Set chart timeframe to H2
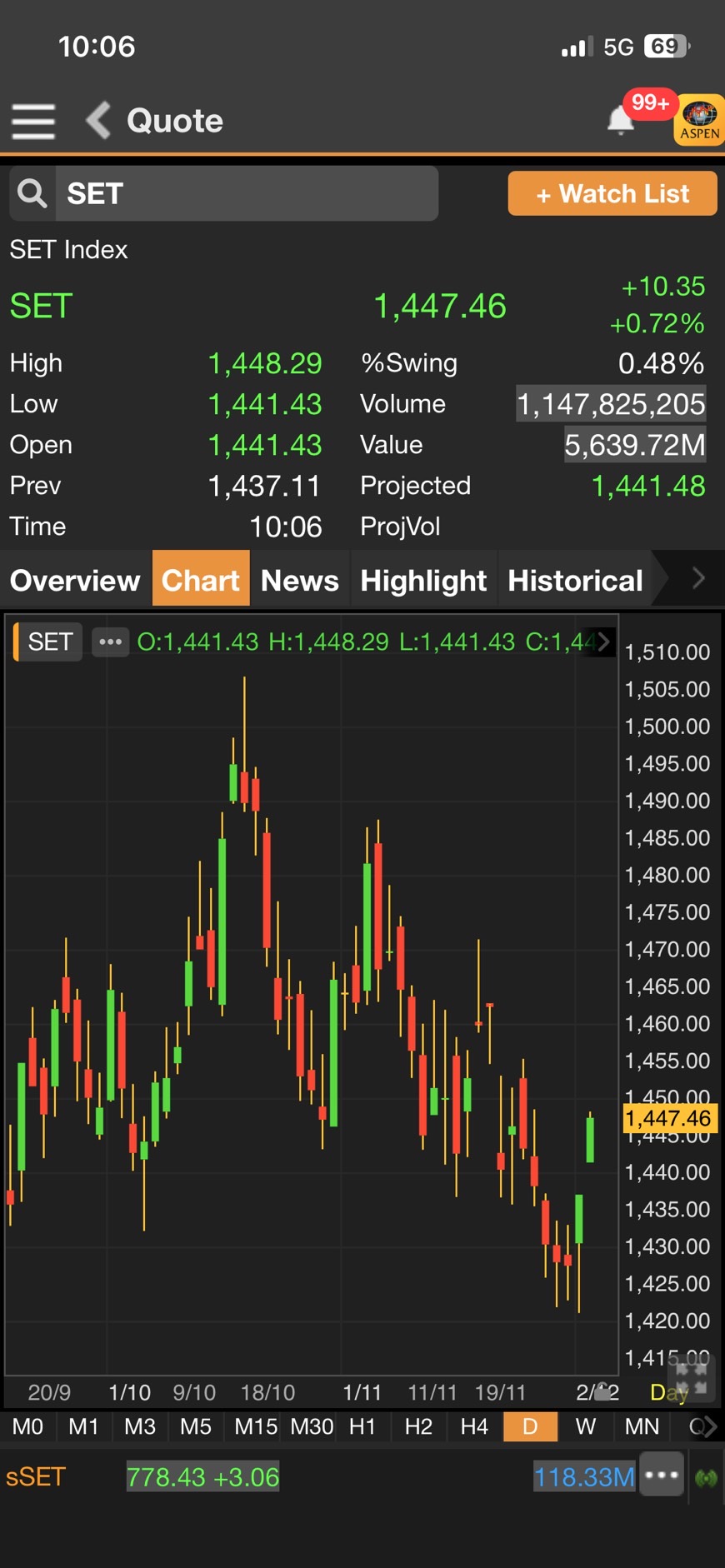725x1568 pixels. [x=418, y=1426]
